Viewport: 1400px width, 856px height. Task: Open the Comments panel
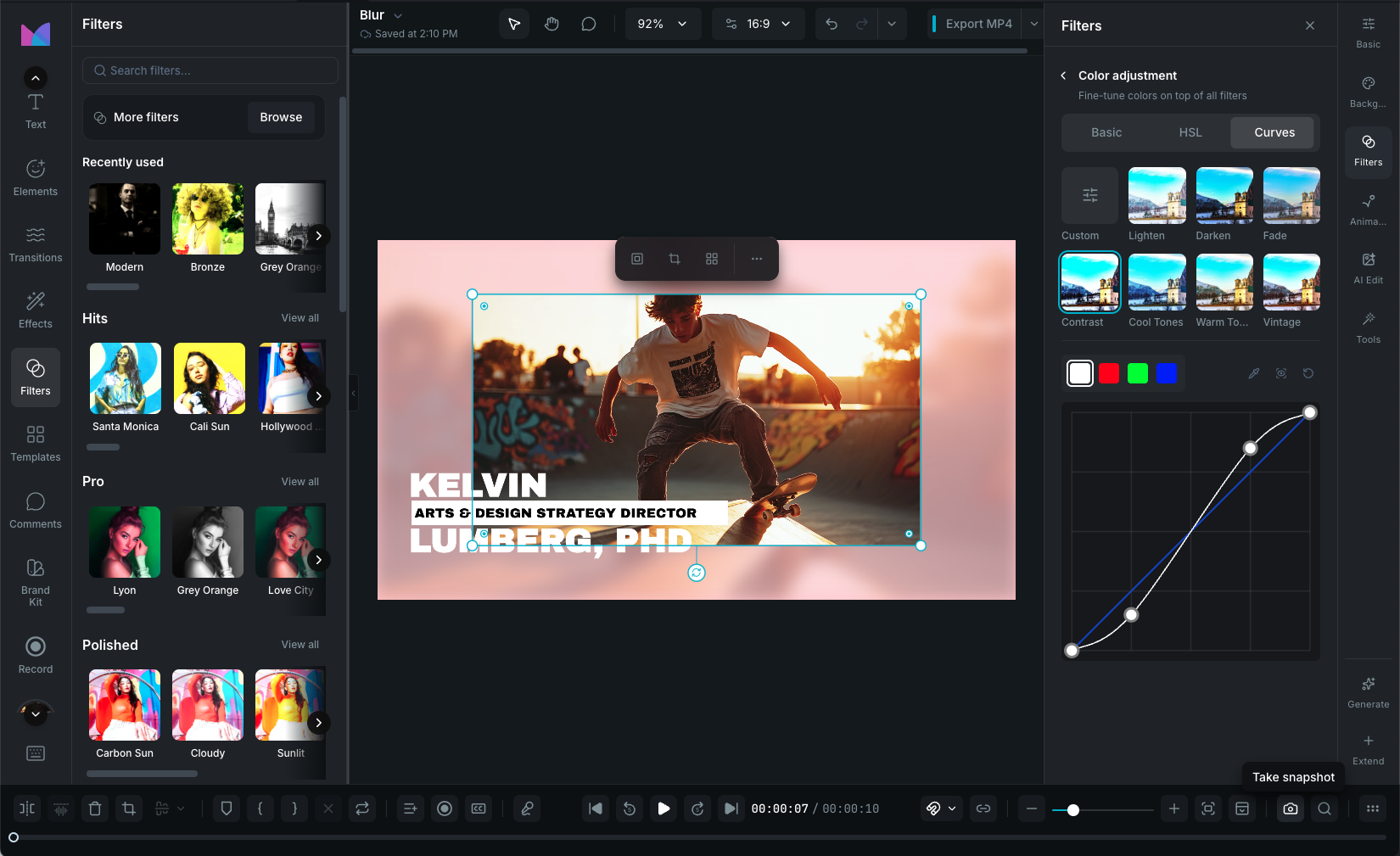point(36,511)
